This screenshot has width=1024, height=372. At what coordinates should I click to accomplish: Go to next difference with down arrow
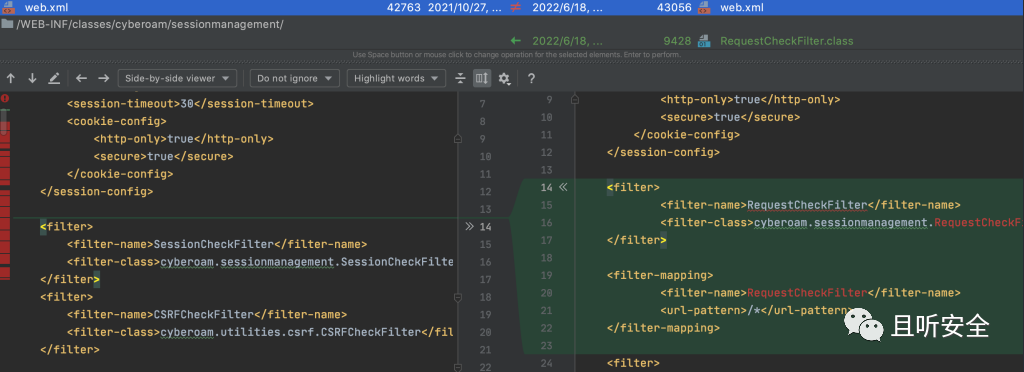pyautogui.click(x=32, y=78)
